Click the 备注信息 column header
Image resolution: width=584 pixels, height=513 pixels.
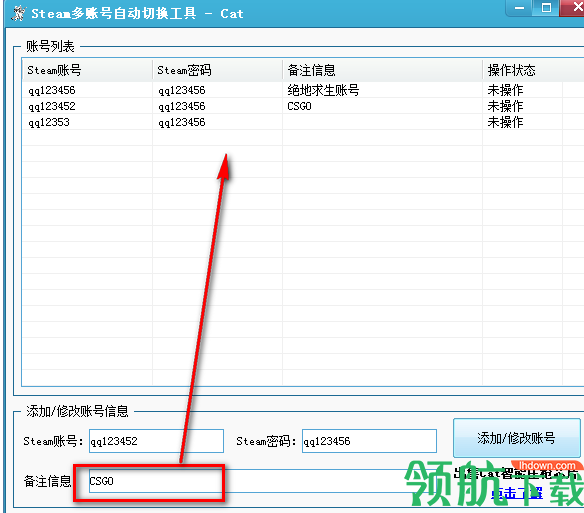click(x=383, y=70)
